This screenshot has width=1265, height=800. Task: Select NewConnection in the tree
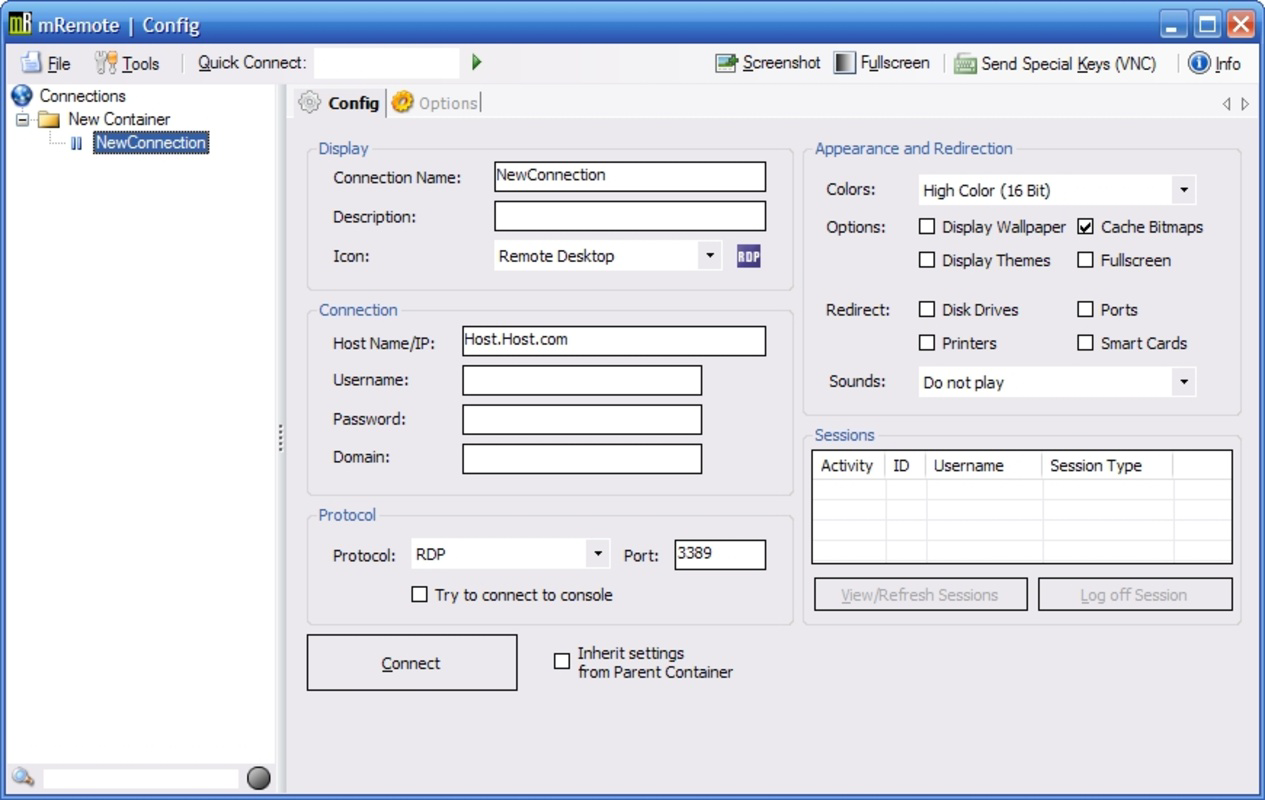pyautogui.click(x=151, y=143)
